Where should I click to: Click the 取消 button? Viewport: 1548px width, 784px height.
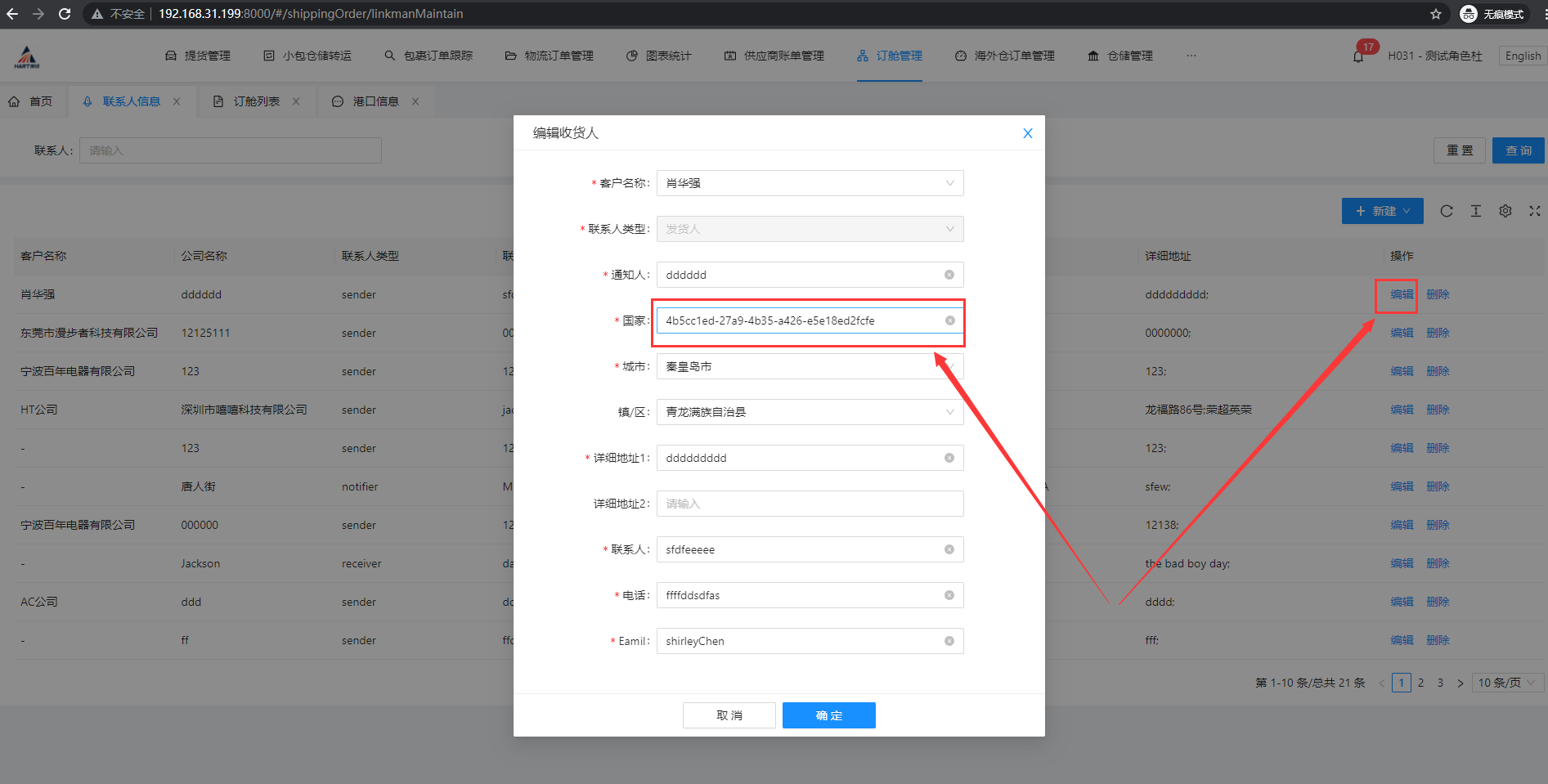(x=729, y=715)
